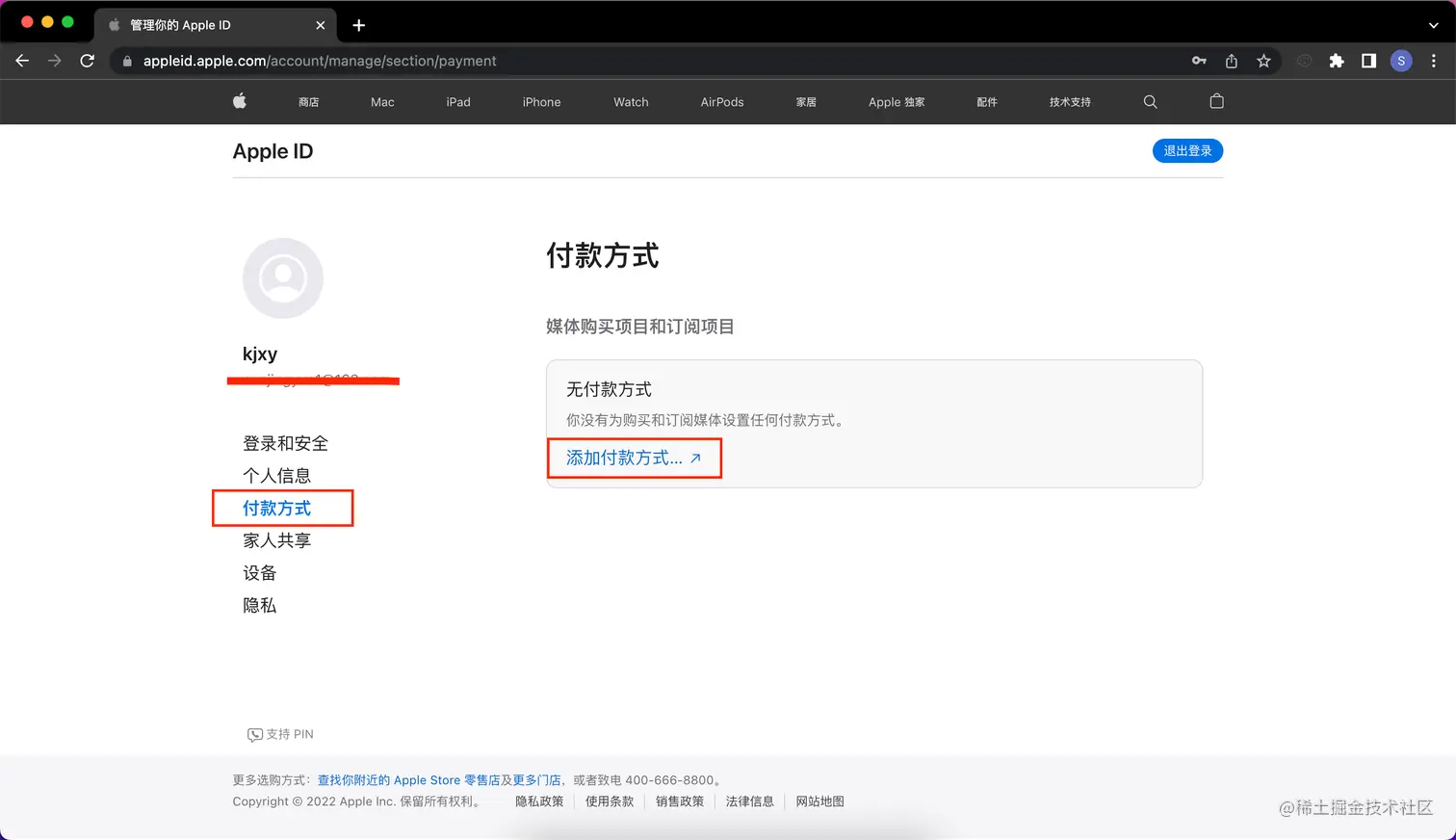Open Chrome three-dot menu
The height and width of the screenshot is (840, 1456).
[1434, 61]
